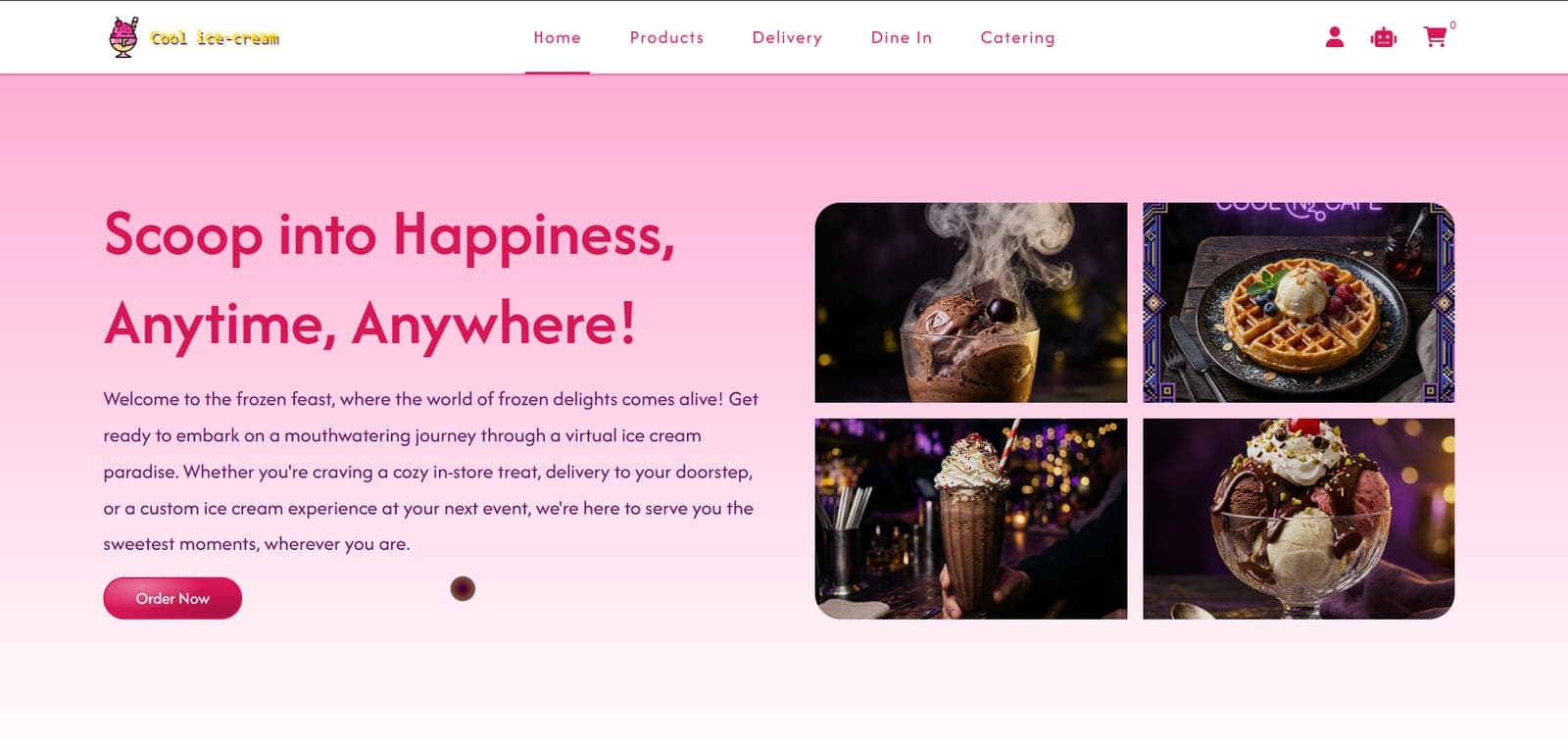1568x750 pixels.
Task: Select the ice cream sundae bowl photo
Action: pyautogui.click(x=1298, y=519)
